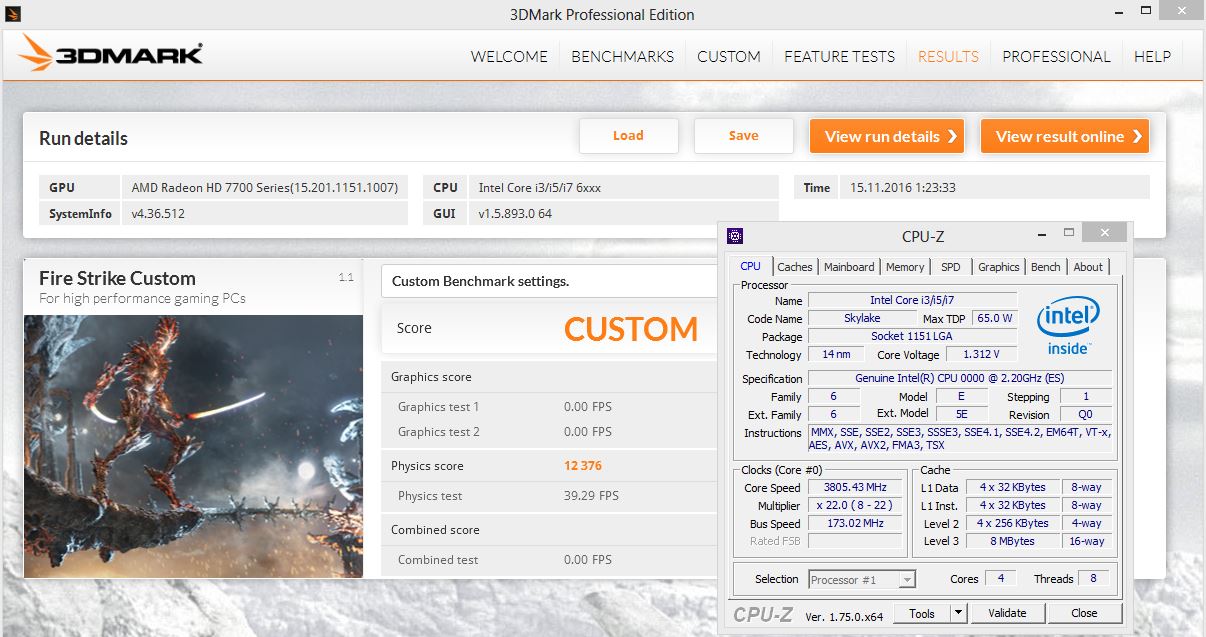Open the Memory tab in CPU-Z
This screenshot has width=1206, height=637.
[x=905, y=267]
